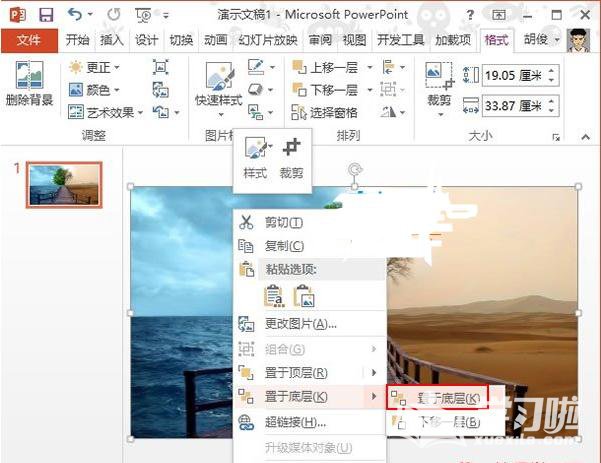
Task: Choose the first paste option icon
Action: [x=273, y=295]
